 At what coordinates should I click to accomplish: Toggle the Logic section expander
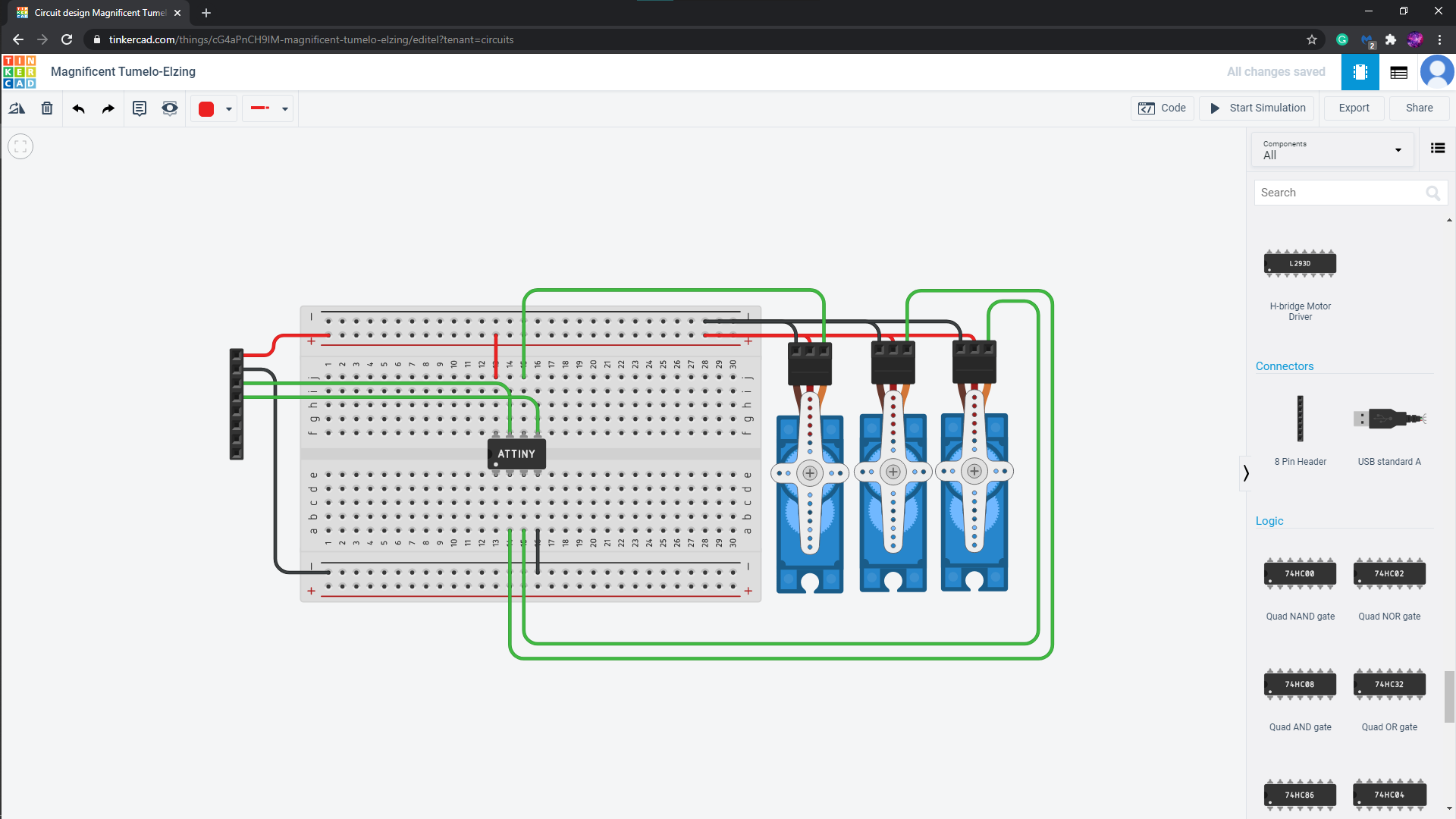tap(1270, 520)
